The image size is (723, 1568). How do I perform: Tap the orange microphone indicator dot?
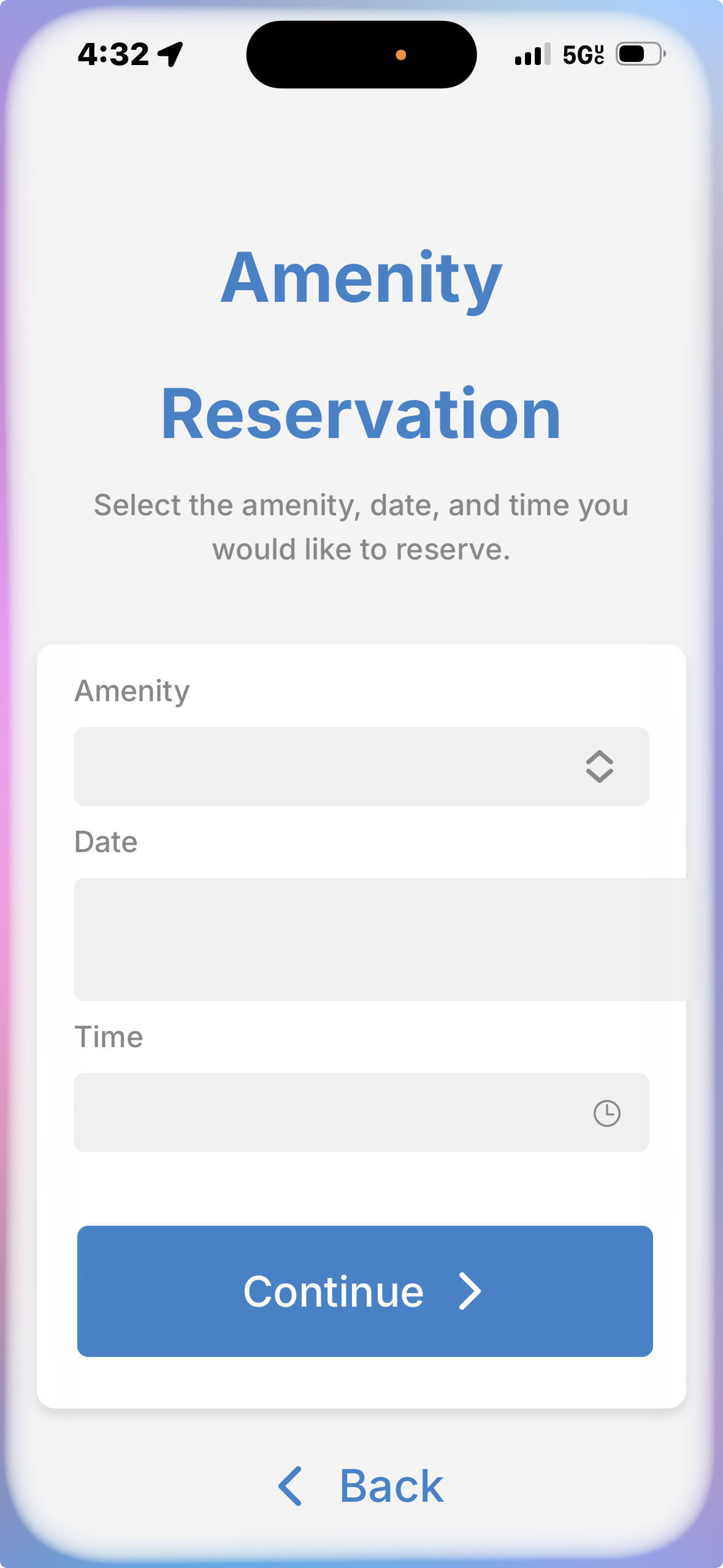[401, 55]
